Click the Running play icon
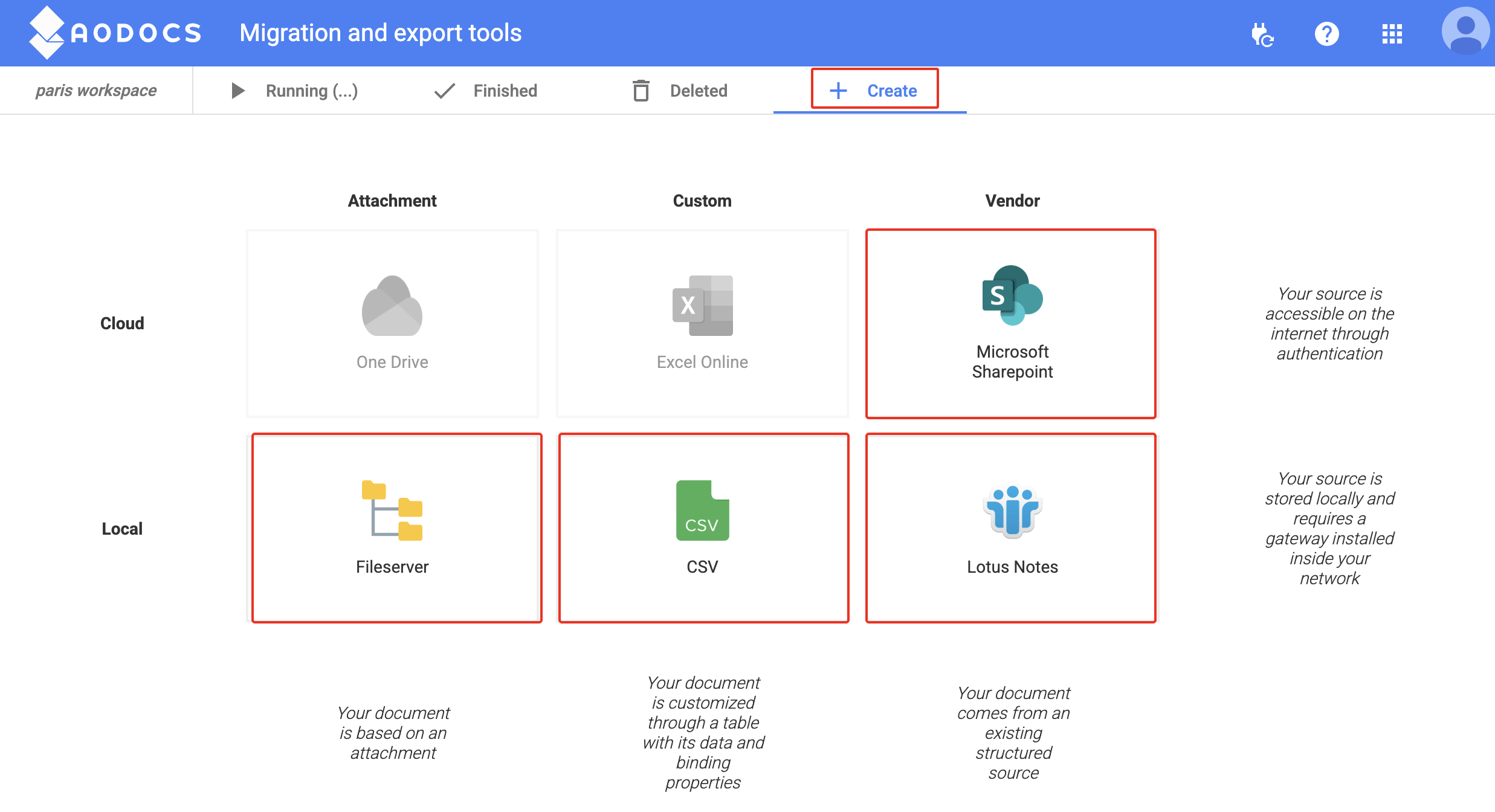Viewport: 1495px width, 812px height. coord(238,91)
